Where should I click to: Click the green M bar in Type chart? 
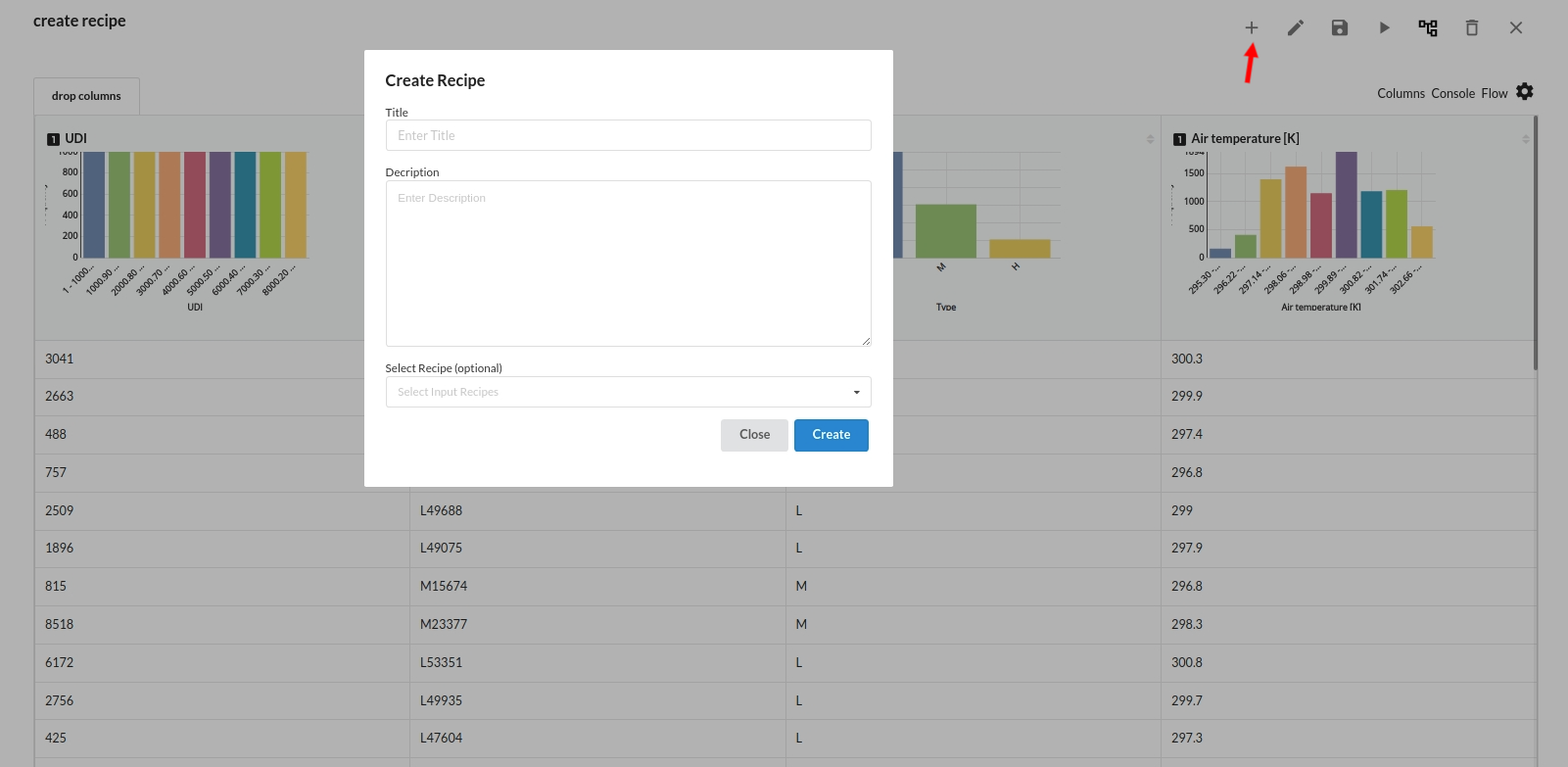pos(945,231)
